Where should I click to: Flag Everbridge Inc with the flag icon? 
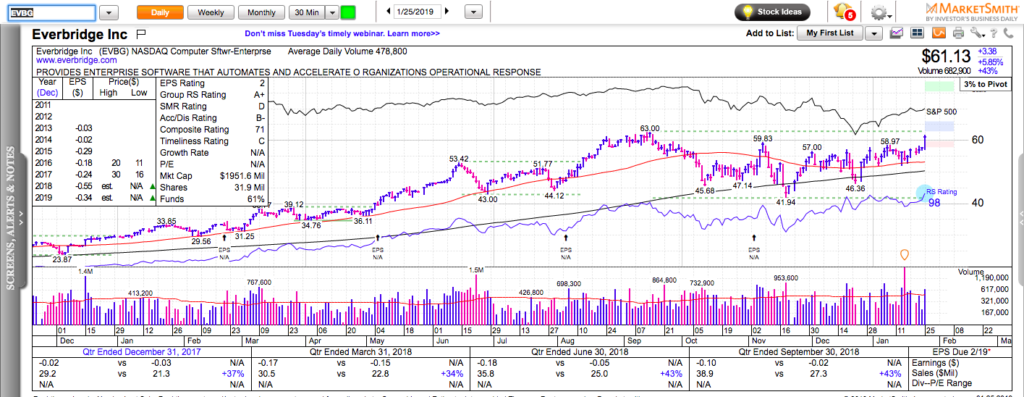140,33
